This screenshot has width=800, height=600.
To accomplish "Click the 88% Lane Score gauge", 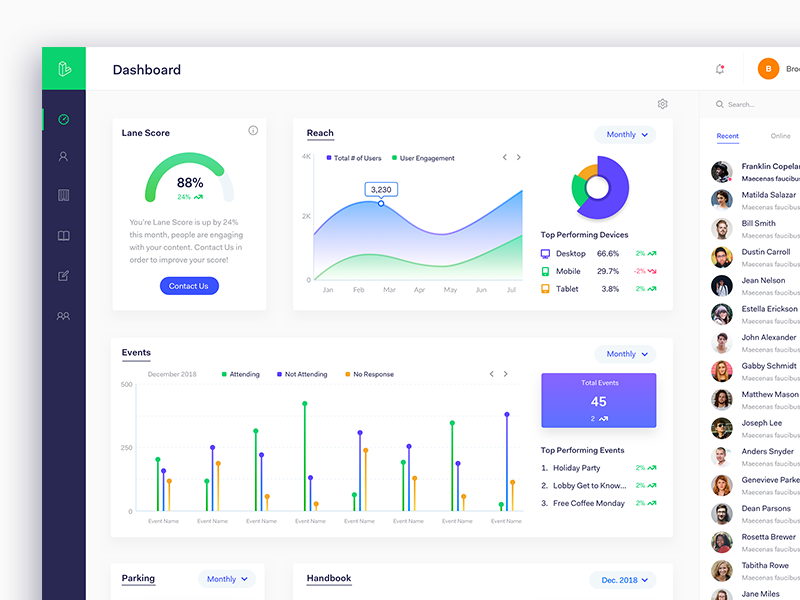I will coord(188,181).
